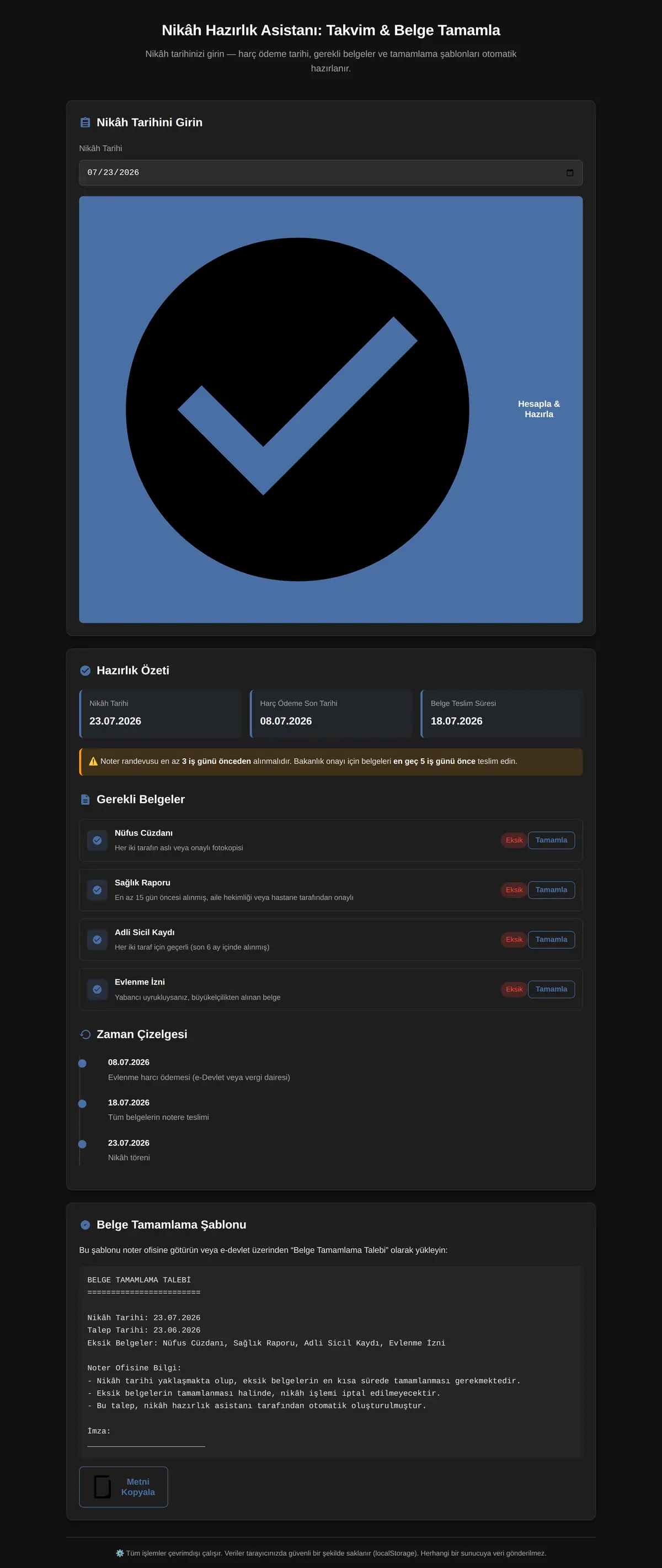The width and height of the screenshot is (662, 1568).
Task: Click the check icon of the Evlenme İzni row
Action: [97, 990]
